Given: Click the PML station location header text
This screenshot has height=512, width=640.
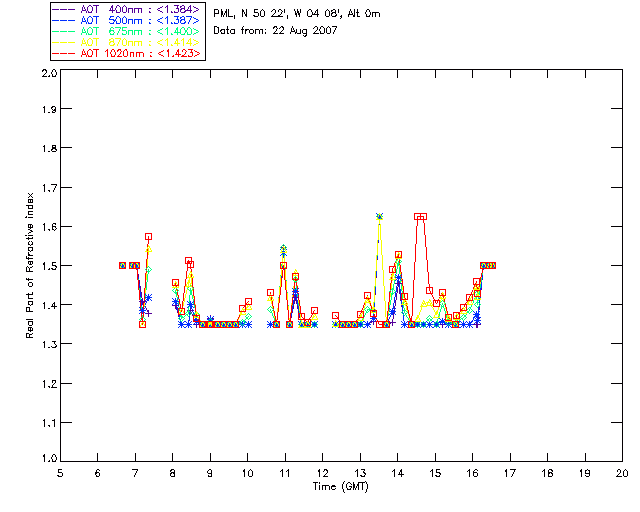Looking at the screenshot, I should coord(297,14).
